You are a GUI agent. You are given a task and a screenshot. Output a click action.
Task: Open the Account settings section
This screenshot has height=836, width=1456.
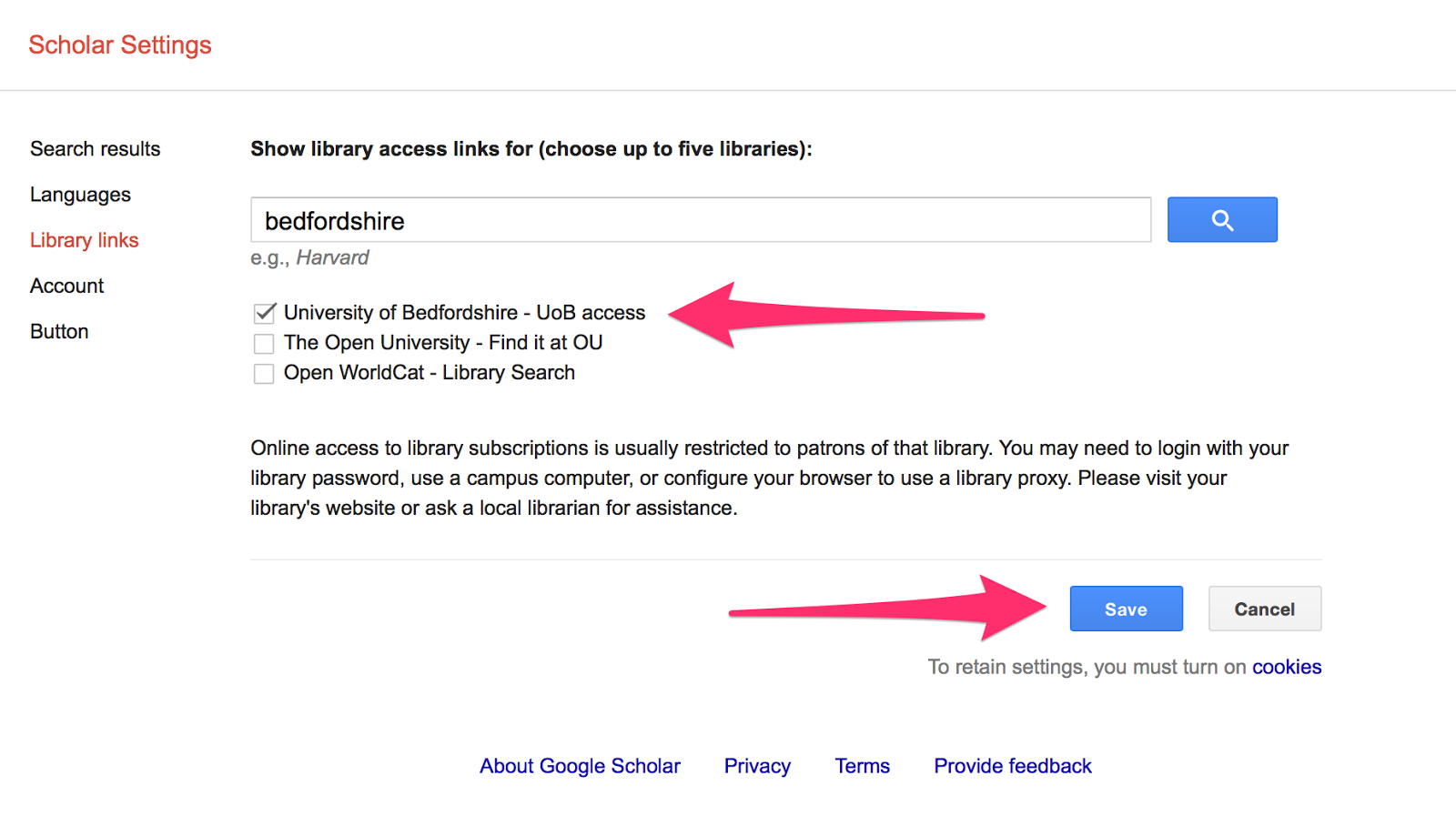click(66, 285)
